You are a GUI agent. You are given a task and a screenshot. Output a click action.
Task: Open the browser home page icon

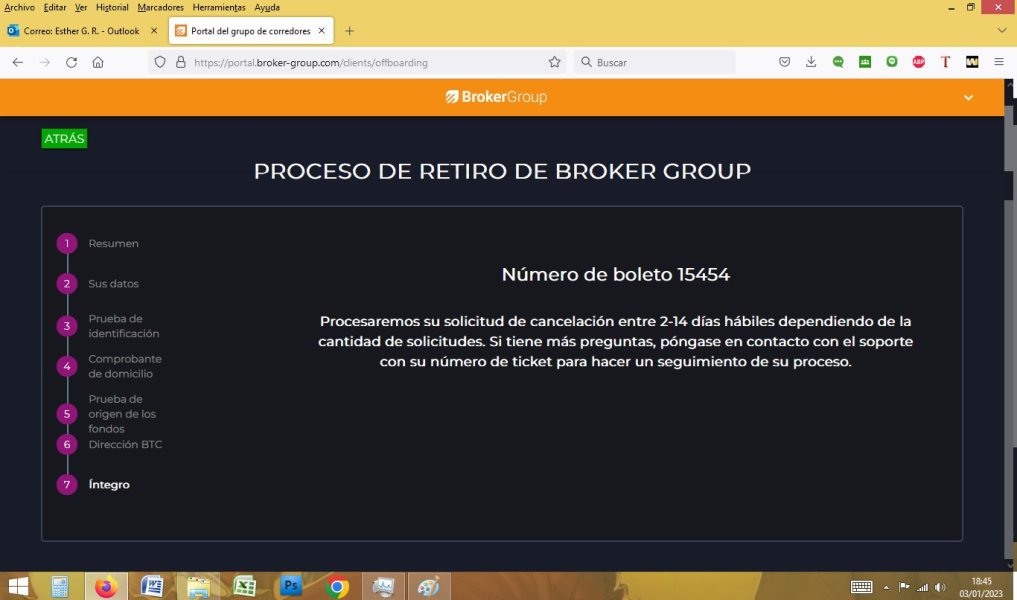pos(98,62)
